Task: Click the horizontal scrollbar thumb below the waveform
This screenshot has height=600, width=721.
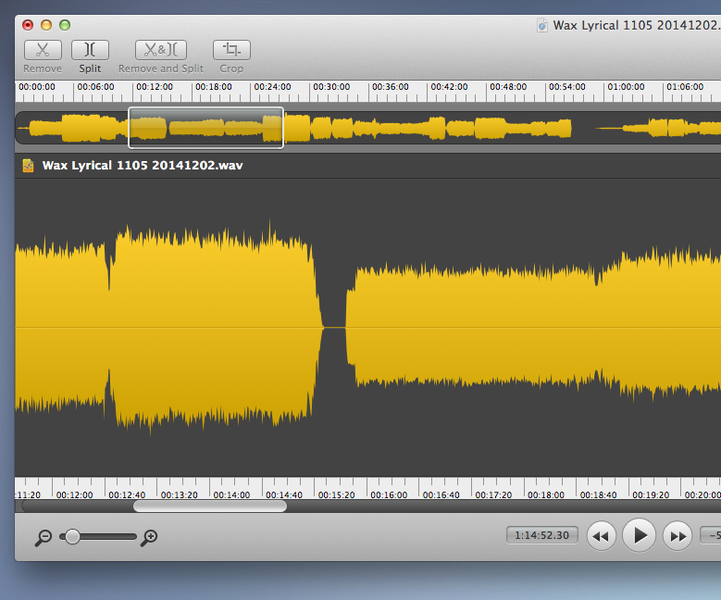Action: coord(209,506)
